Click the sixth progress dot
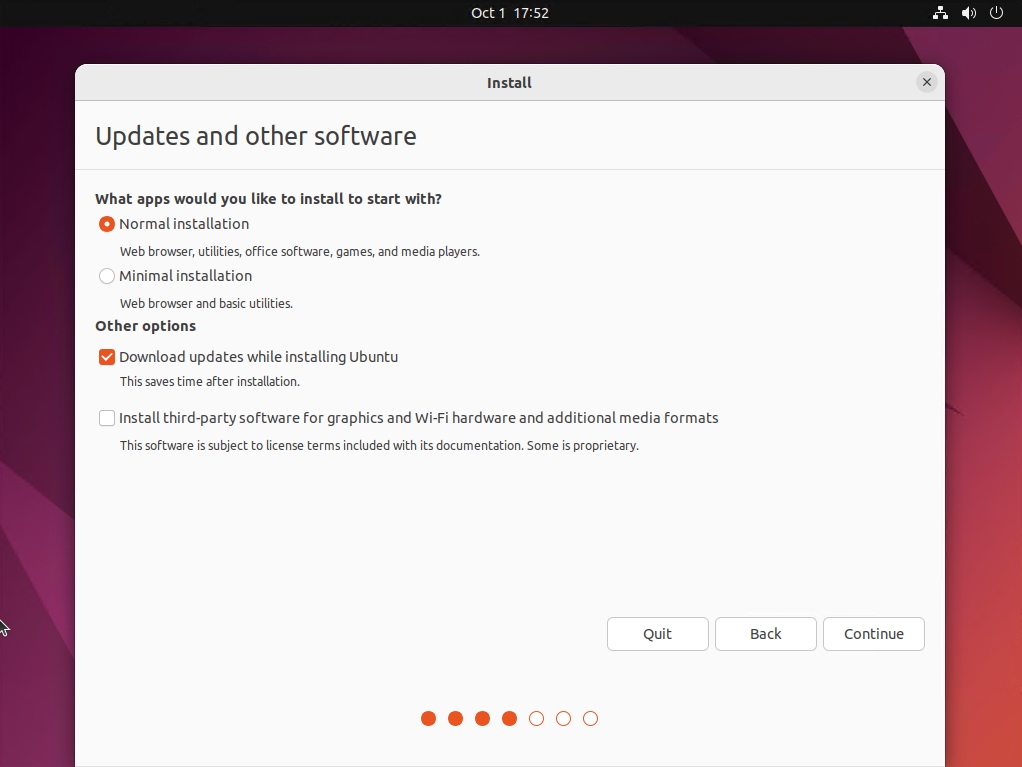Screen dimensions: 1022x767 [x=564, y=718]
